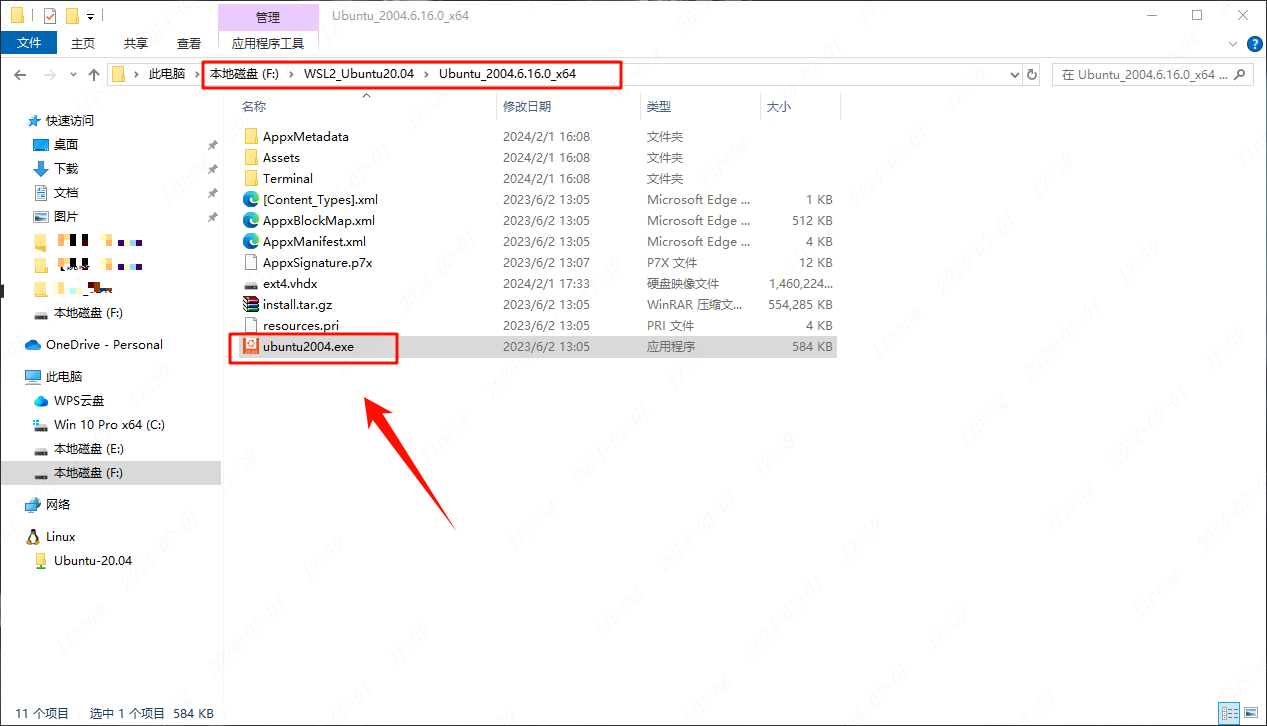Open the chevron dropdown after 此电脑 breadcrumb

pyautogui.click(x=195, y=74)
